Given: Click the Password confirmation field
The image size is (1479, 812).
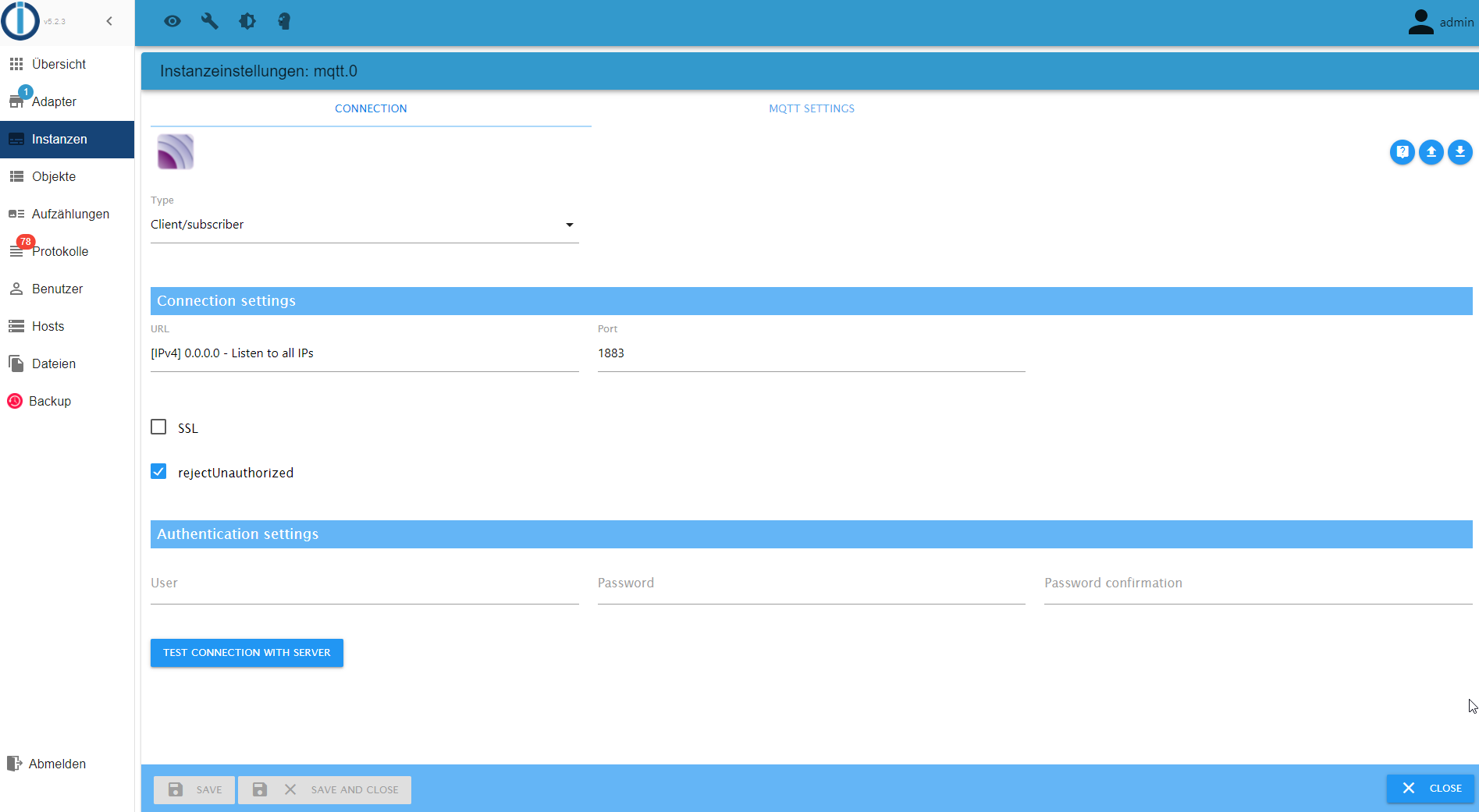Looking at the screenshot, I should tap(1258, 583).
